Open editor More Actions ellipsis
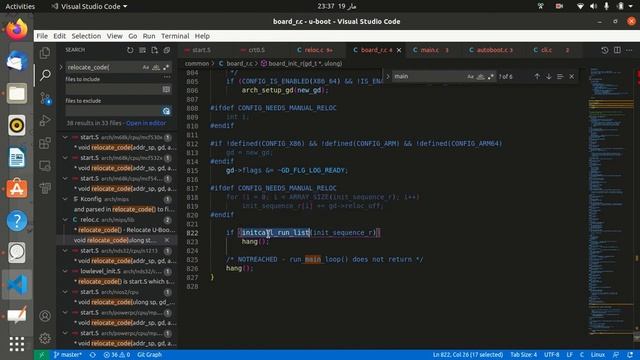Viewport: 640px width, 360px height. coord(629,50)
